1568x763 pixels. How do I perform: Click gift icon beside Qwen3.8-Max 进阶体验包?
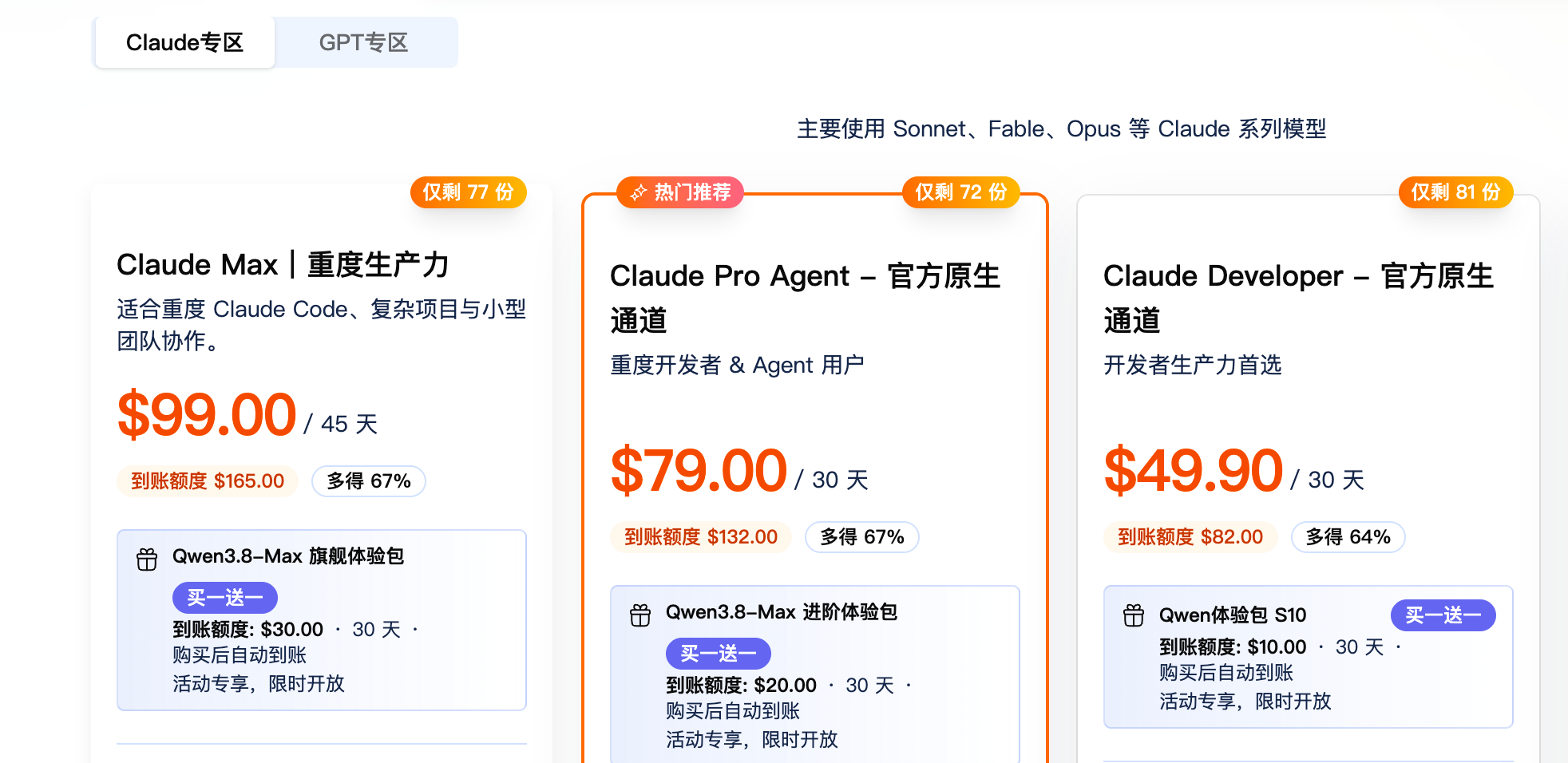[x=640, y=615]
